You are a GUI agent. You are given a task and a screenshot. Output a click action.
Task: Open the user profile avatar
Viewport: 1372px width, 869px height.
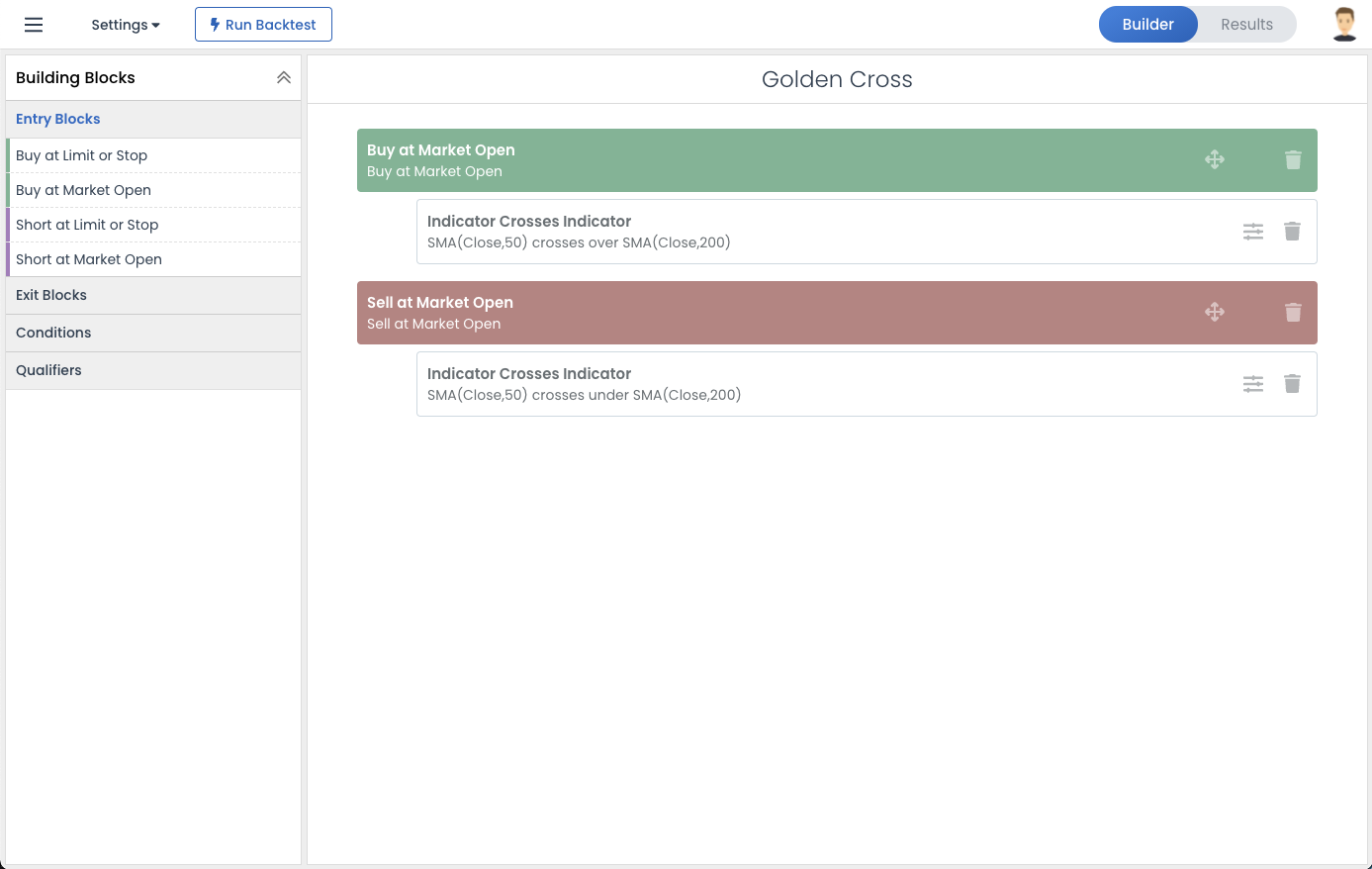1343,25
